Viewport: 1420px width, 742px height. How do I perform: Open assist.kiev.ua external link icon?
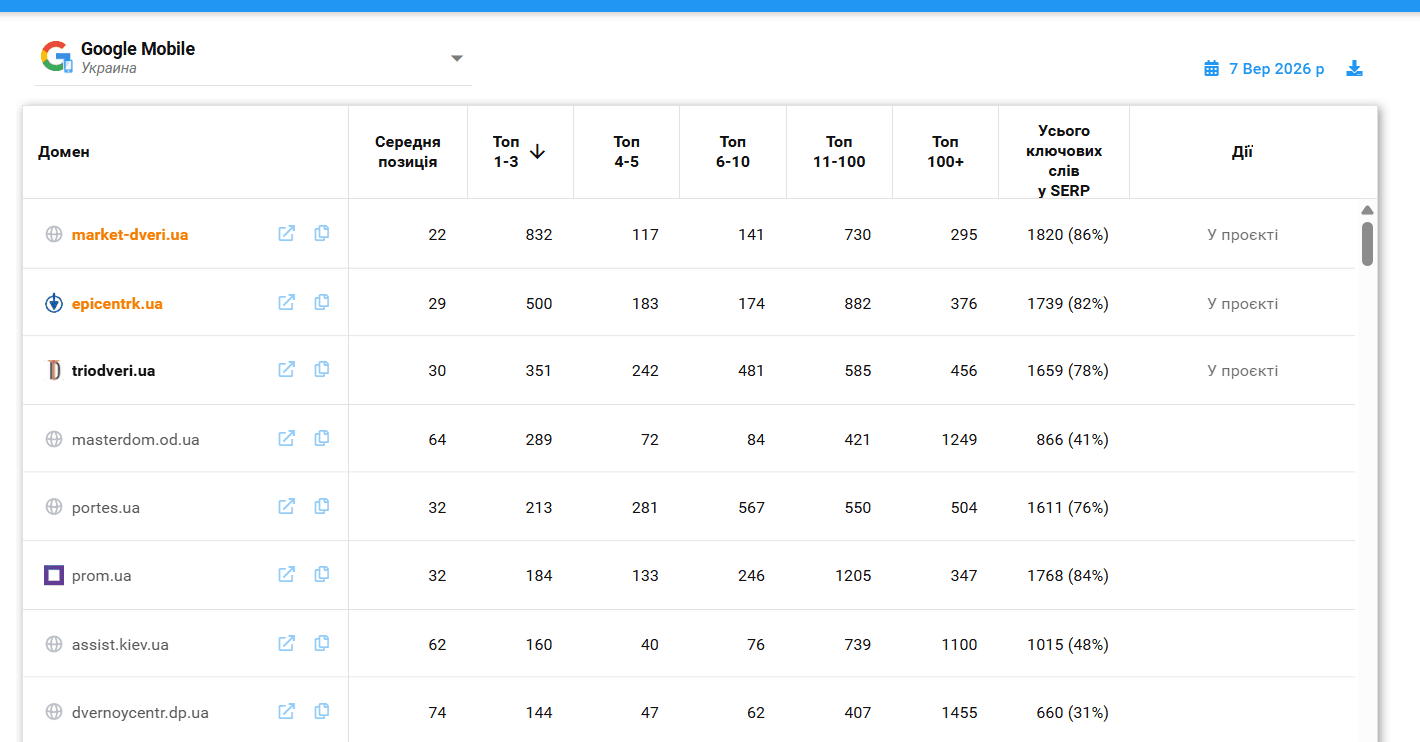click(x=287, y=644)
